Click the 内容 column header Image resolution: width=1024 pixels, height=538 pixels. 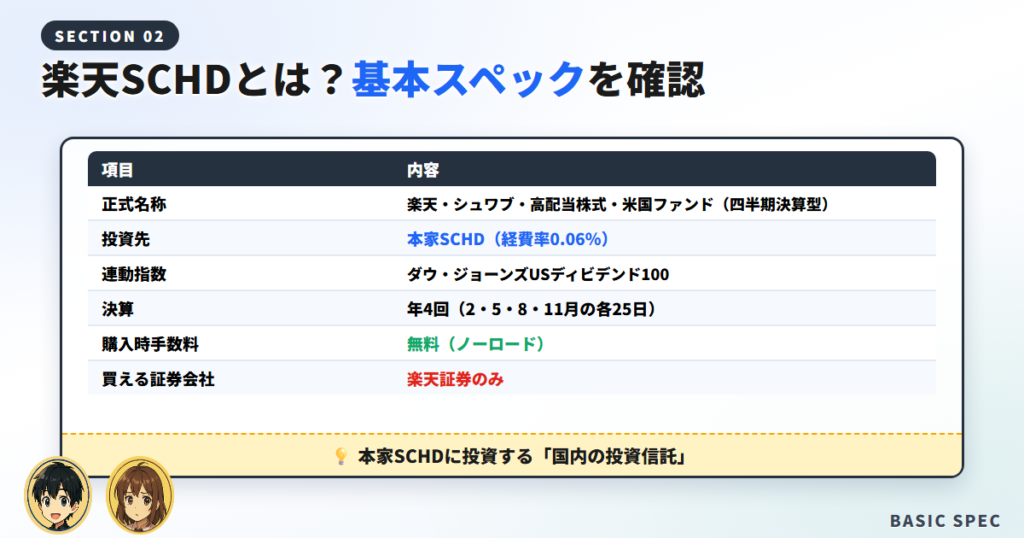tap(423, 170)
